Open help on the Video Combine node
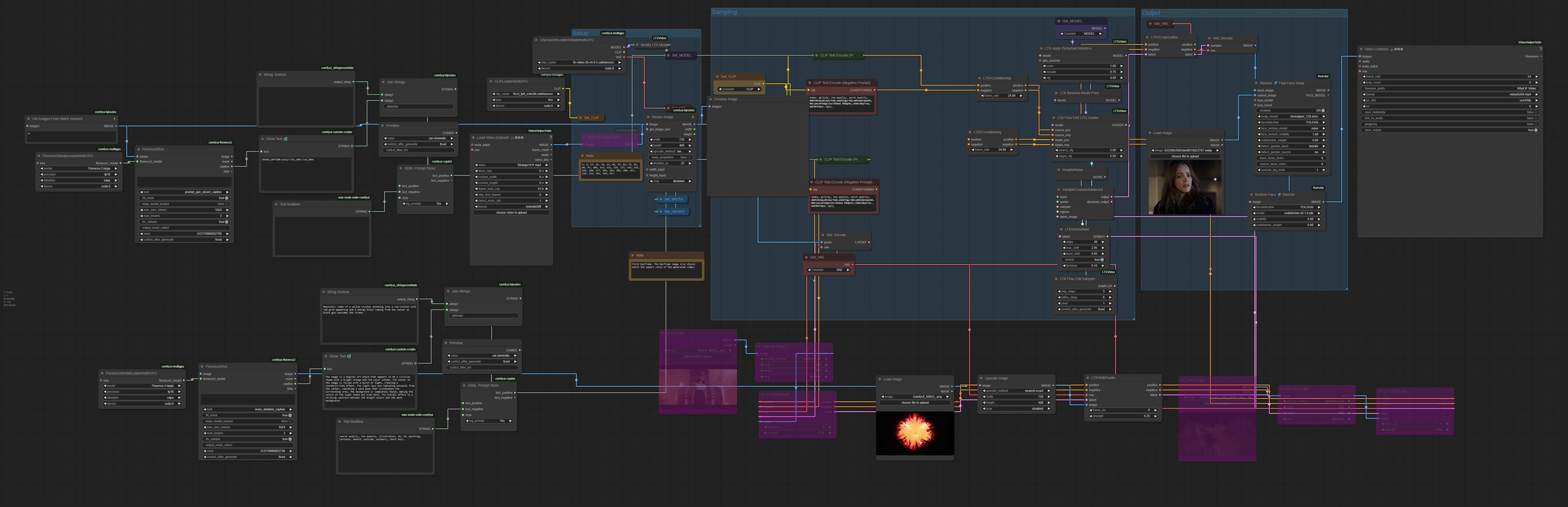 coord(1541,49)
